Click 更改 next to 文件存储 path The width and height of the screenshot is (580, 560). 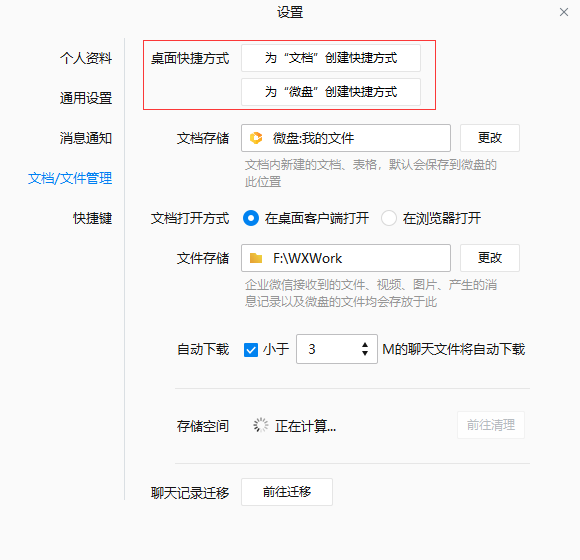(490, 258)
